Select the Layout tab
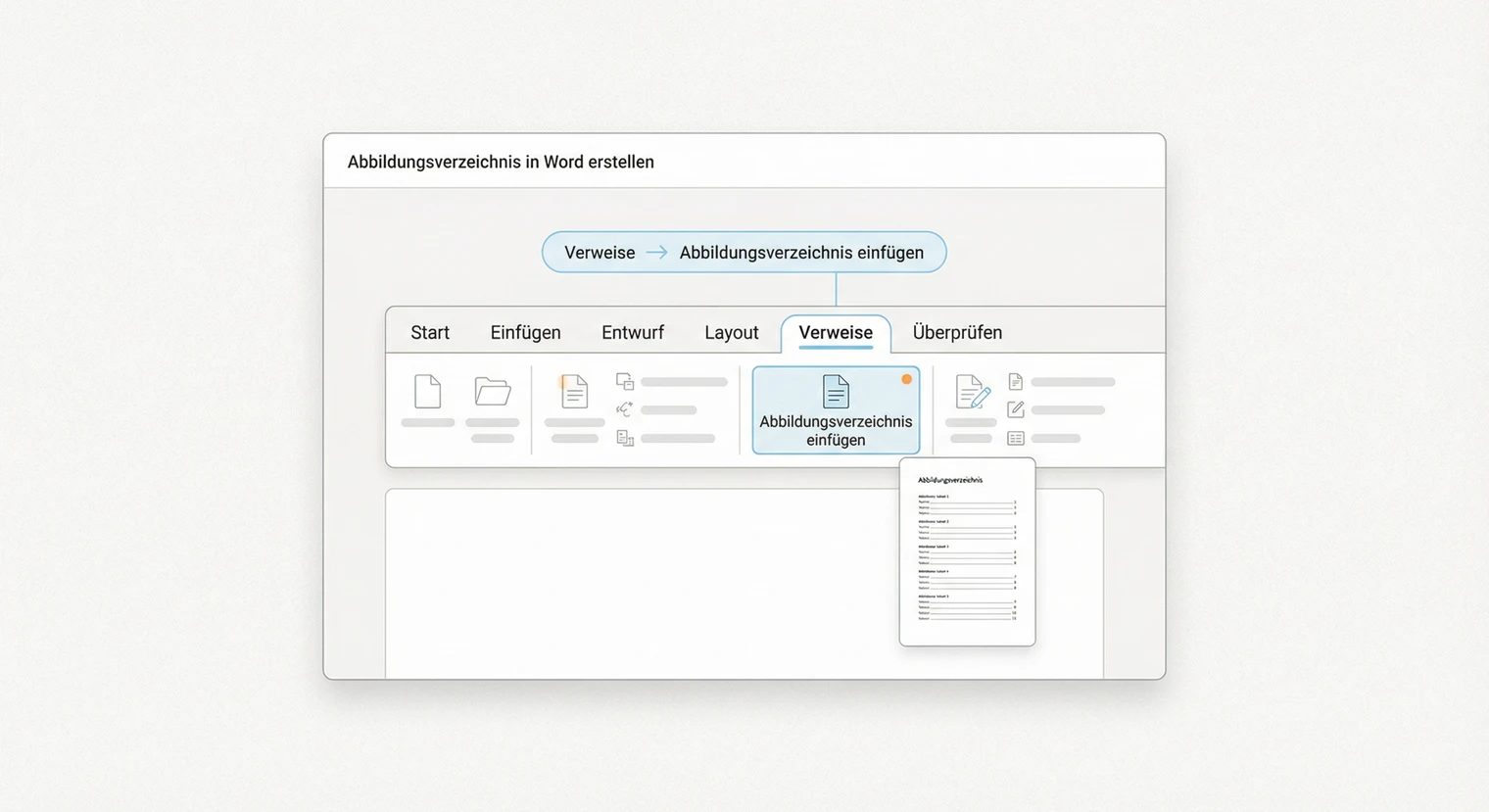This screenshot has width=1489, height=812. pyautogui.click(x=732, y=333)
